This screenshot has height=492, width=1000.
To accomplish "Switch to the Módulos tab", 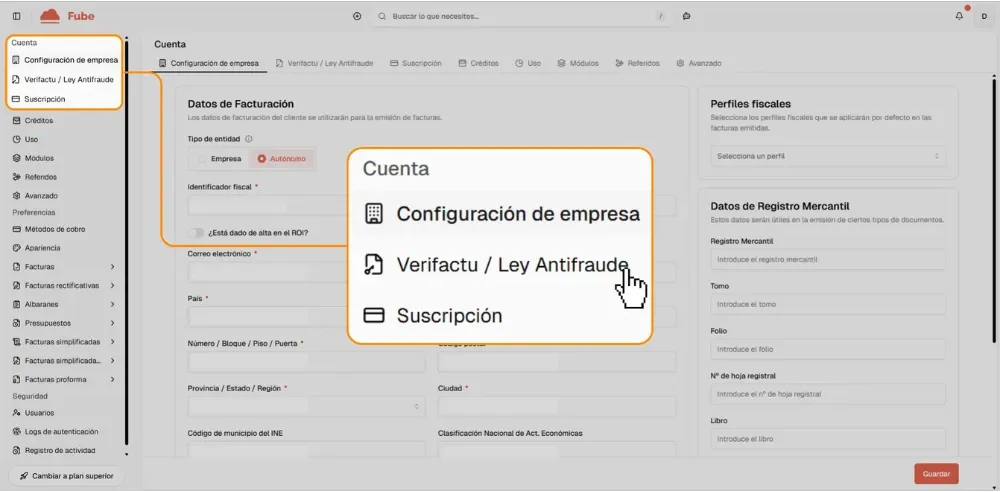I will pyautogui.click(x=578, y=63).
